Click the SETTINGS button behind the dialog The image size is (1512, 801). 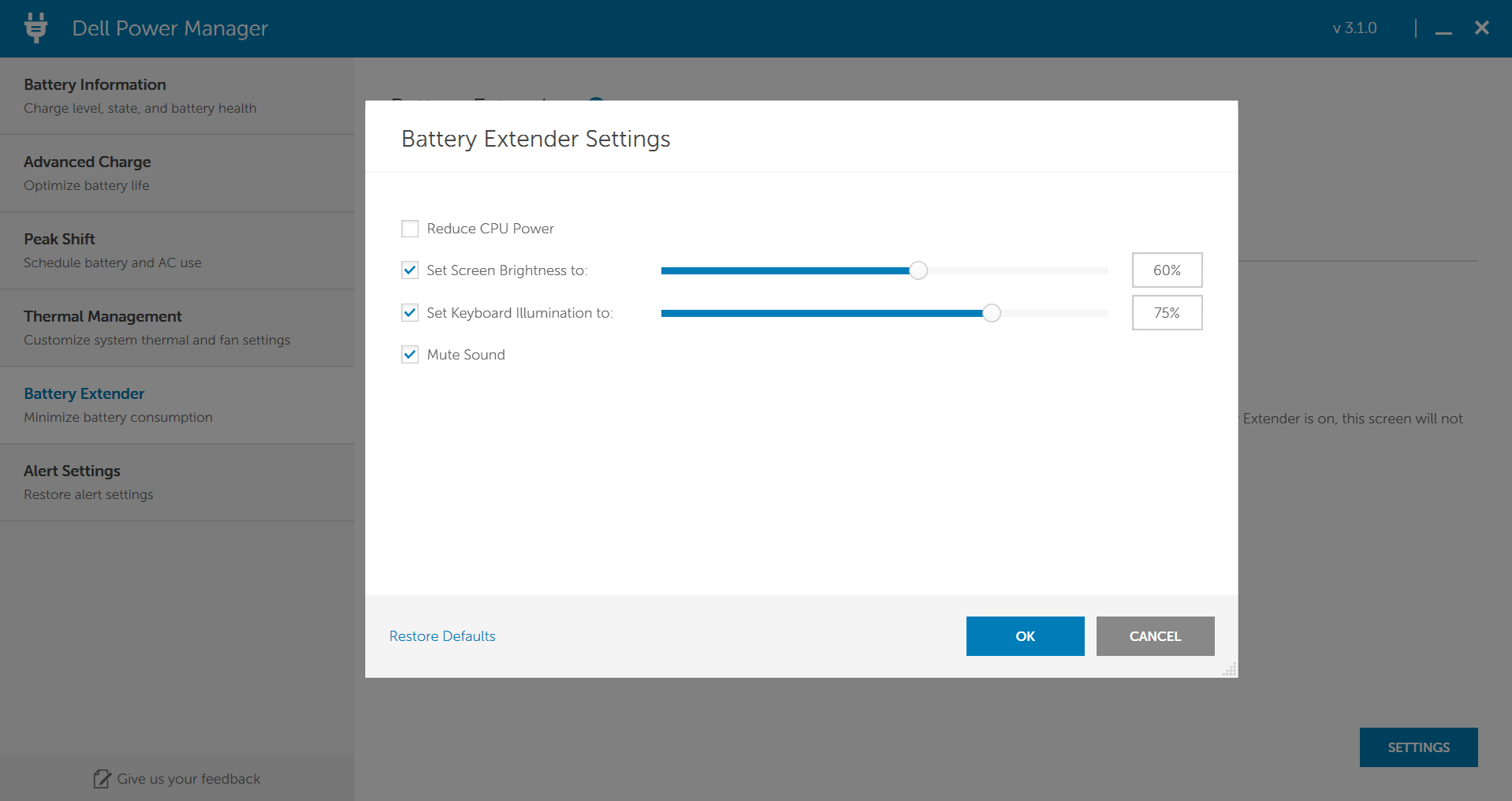(1419, 747)
